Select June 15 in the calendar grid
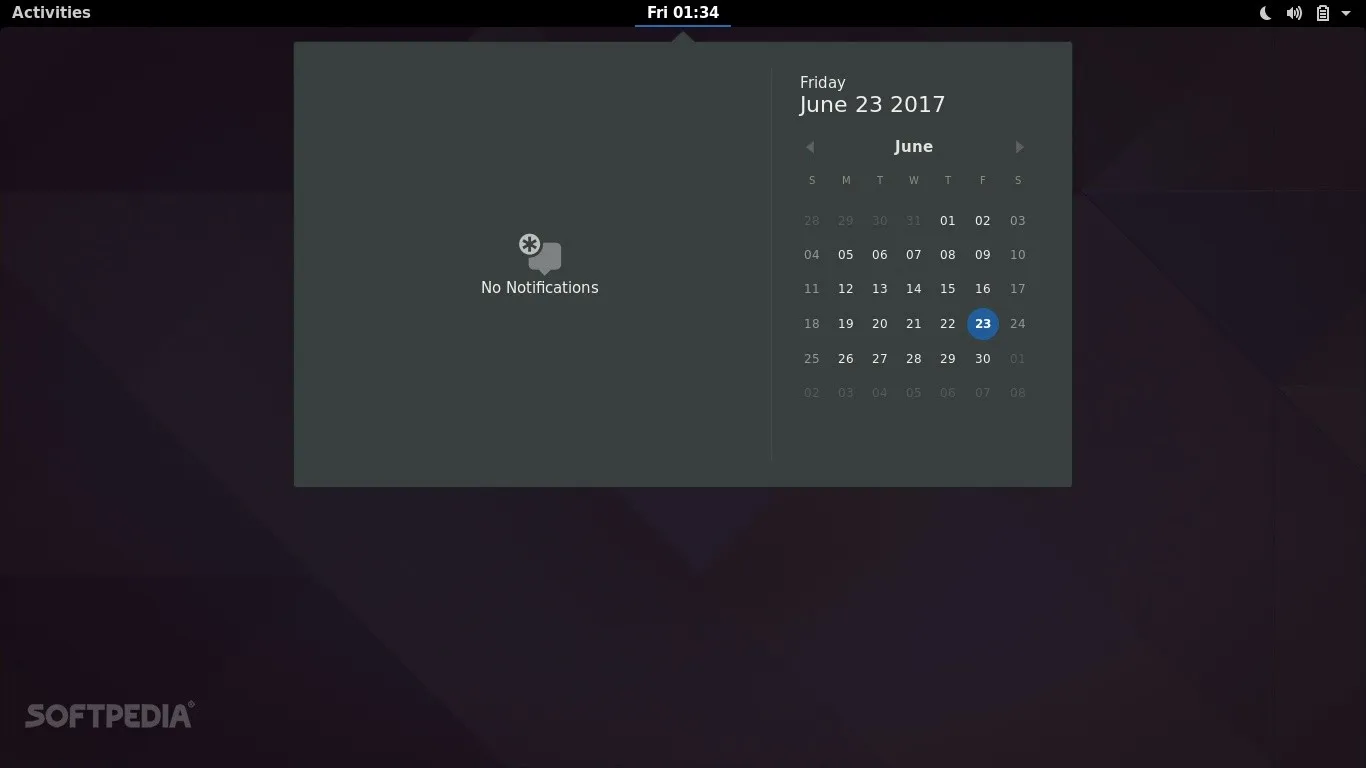Viewport: 1366px width, 768px height. (x=947, y=289)
